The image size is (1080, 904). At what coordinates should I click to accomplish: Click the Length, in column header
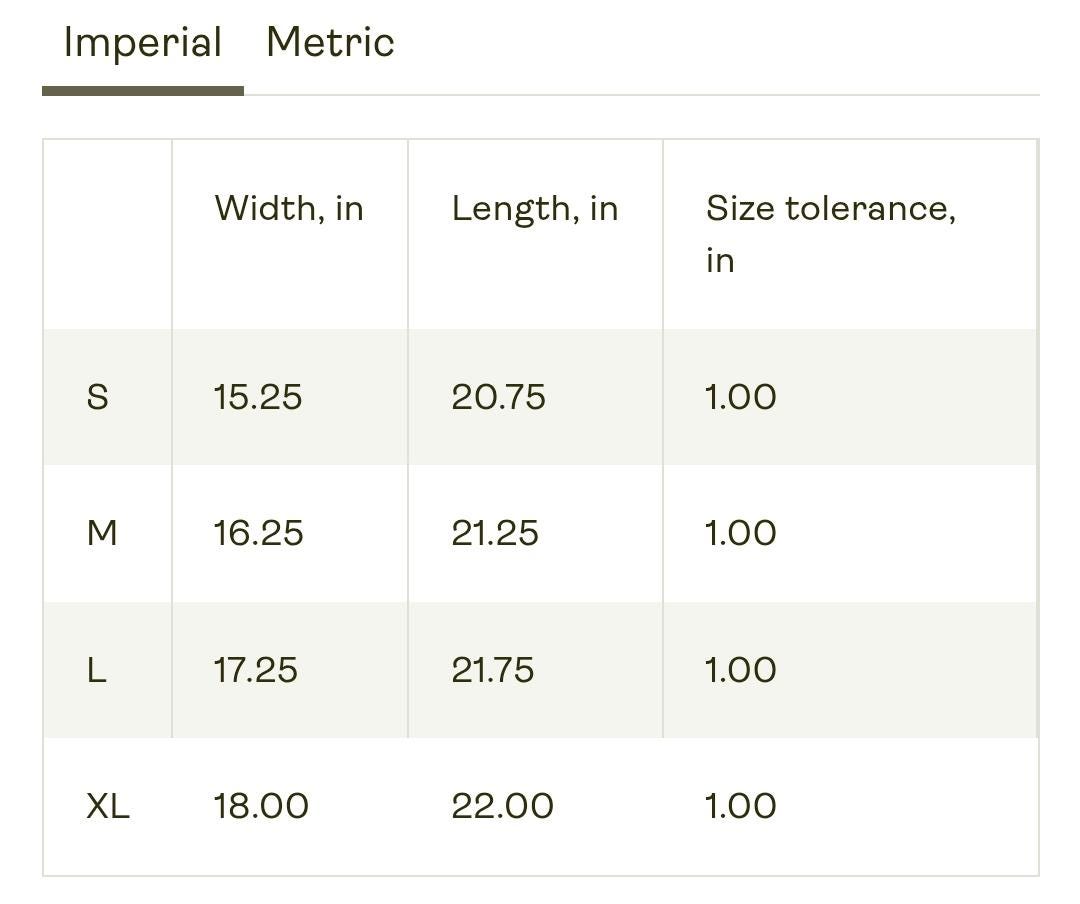535,209
